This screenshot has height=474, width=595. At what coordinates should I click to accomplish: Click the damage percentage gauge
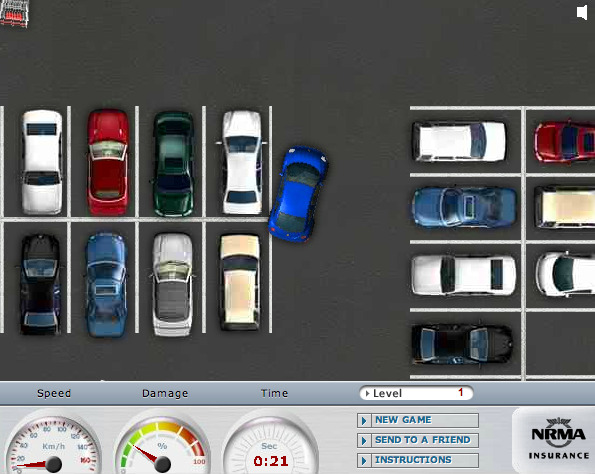click(x=163, y=443)
